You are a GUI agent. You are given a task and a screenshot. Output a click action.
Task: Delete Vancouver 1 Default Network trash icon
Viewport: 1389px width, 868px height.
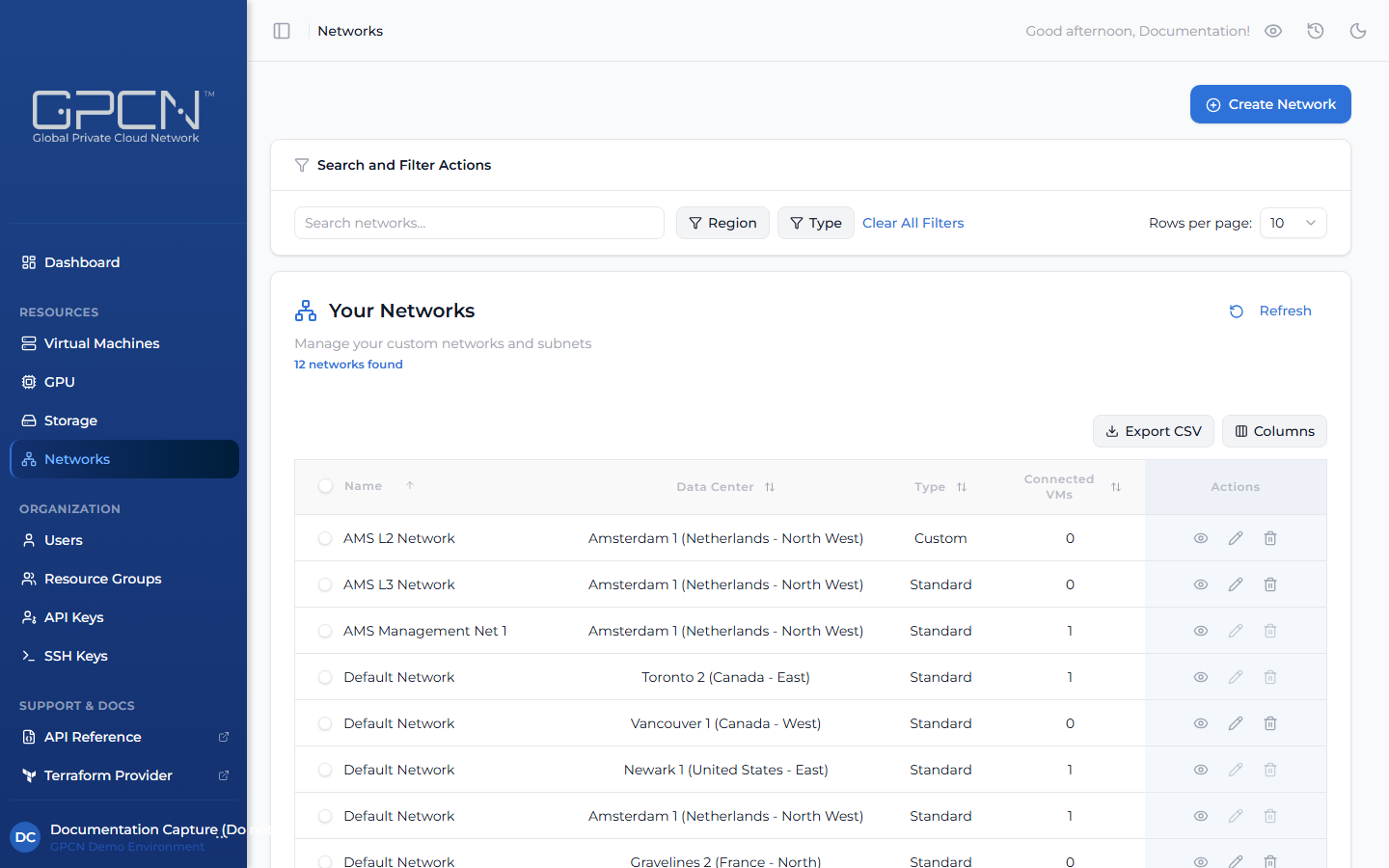(1270, 723)
